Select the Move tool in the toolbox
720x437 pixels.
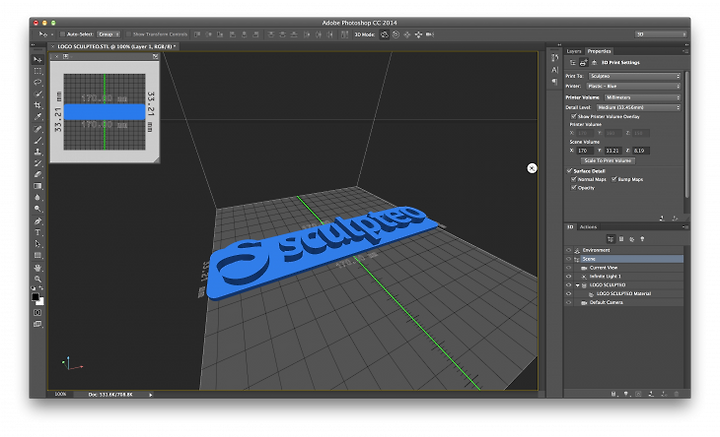tap(38, 60)
